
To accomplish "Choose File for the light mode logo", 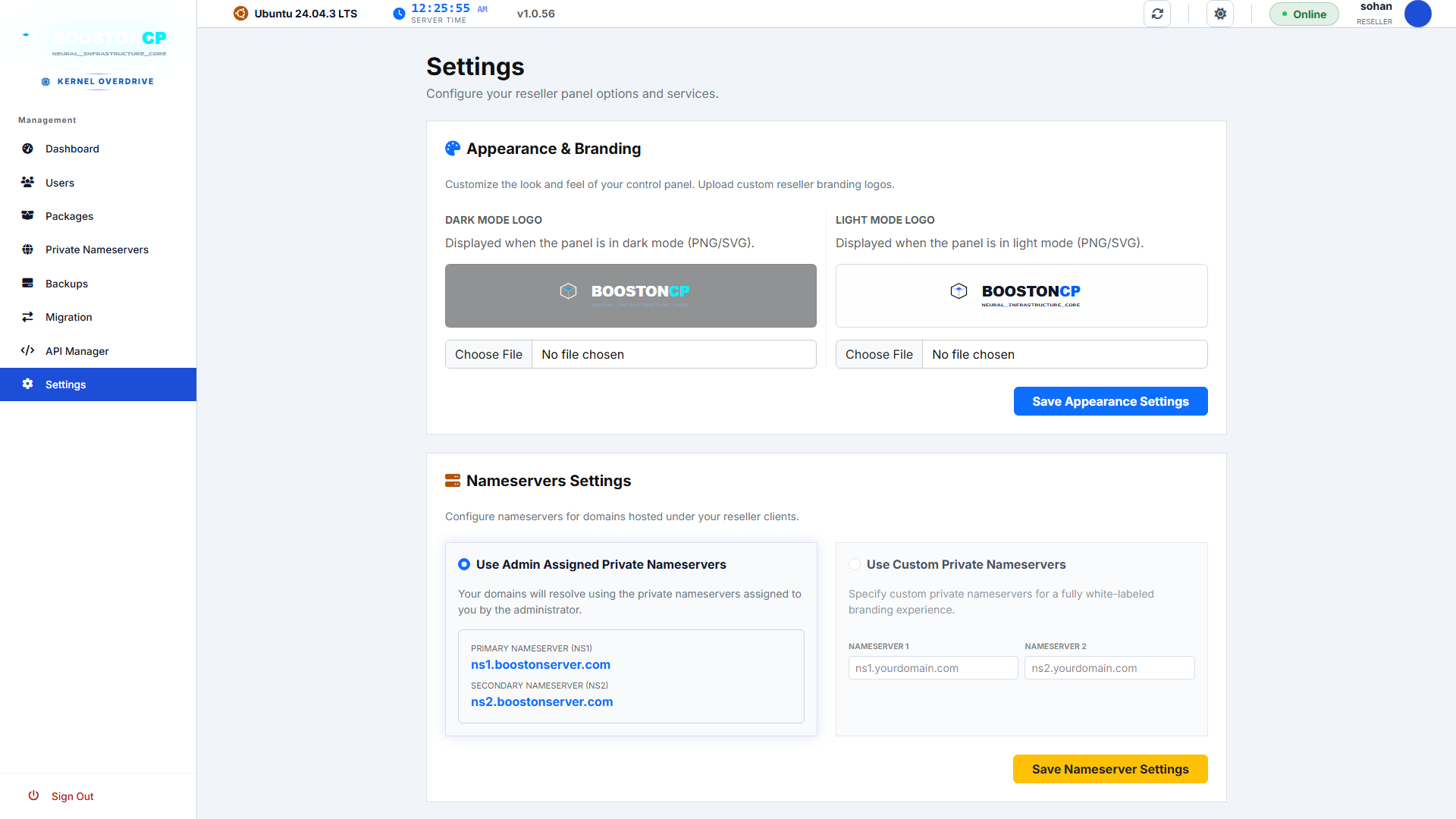I will point(879,354).
